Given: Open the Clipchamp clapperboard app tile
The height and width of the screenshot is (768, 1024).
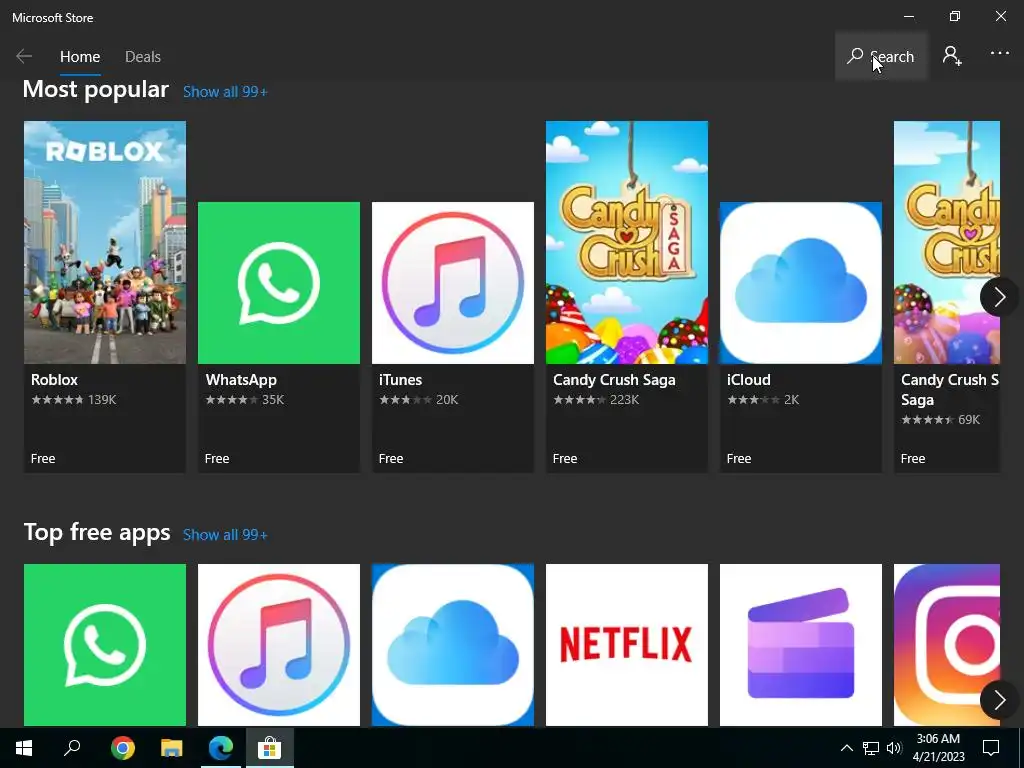Looking at the screenshot, I should pyautogui.click(x=801, y=645).
